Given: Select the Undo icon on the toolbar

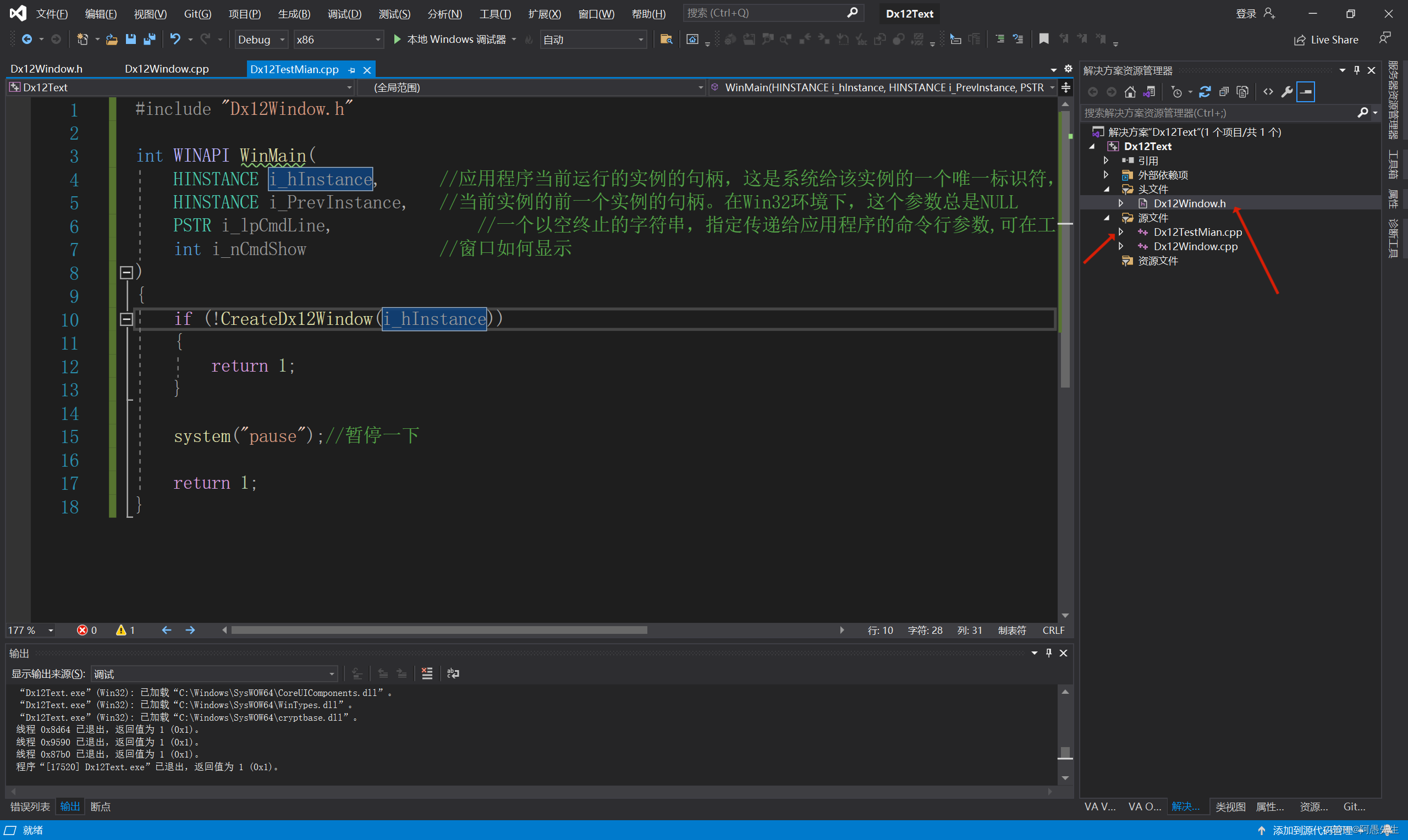Looking at the screenshot, I should point(175,39).
